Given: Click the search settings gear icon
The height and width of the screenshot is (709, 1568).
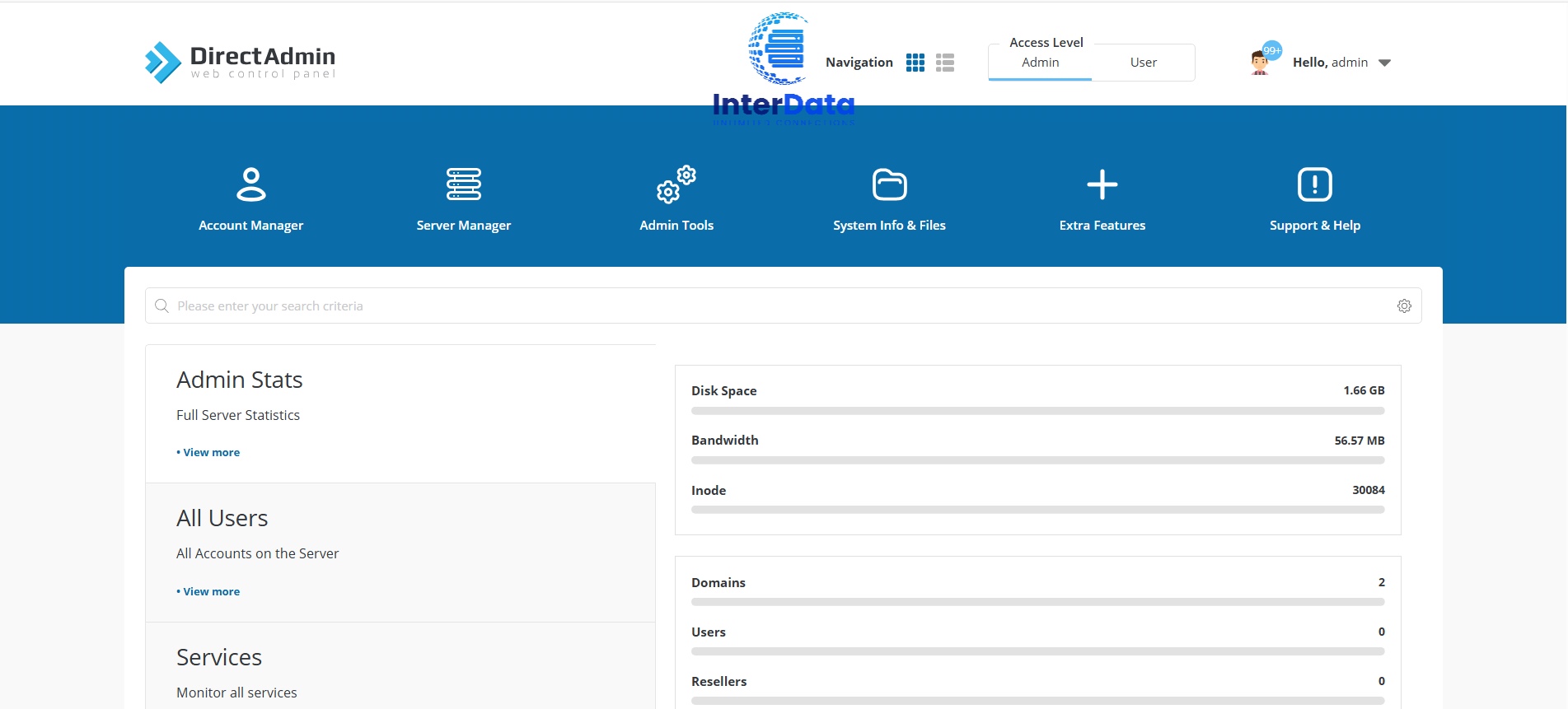Looking at the screenshot, I should tap(1404, 306).
